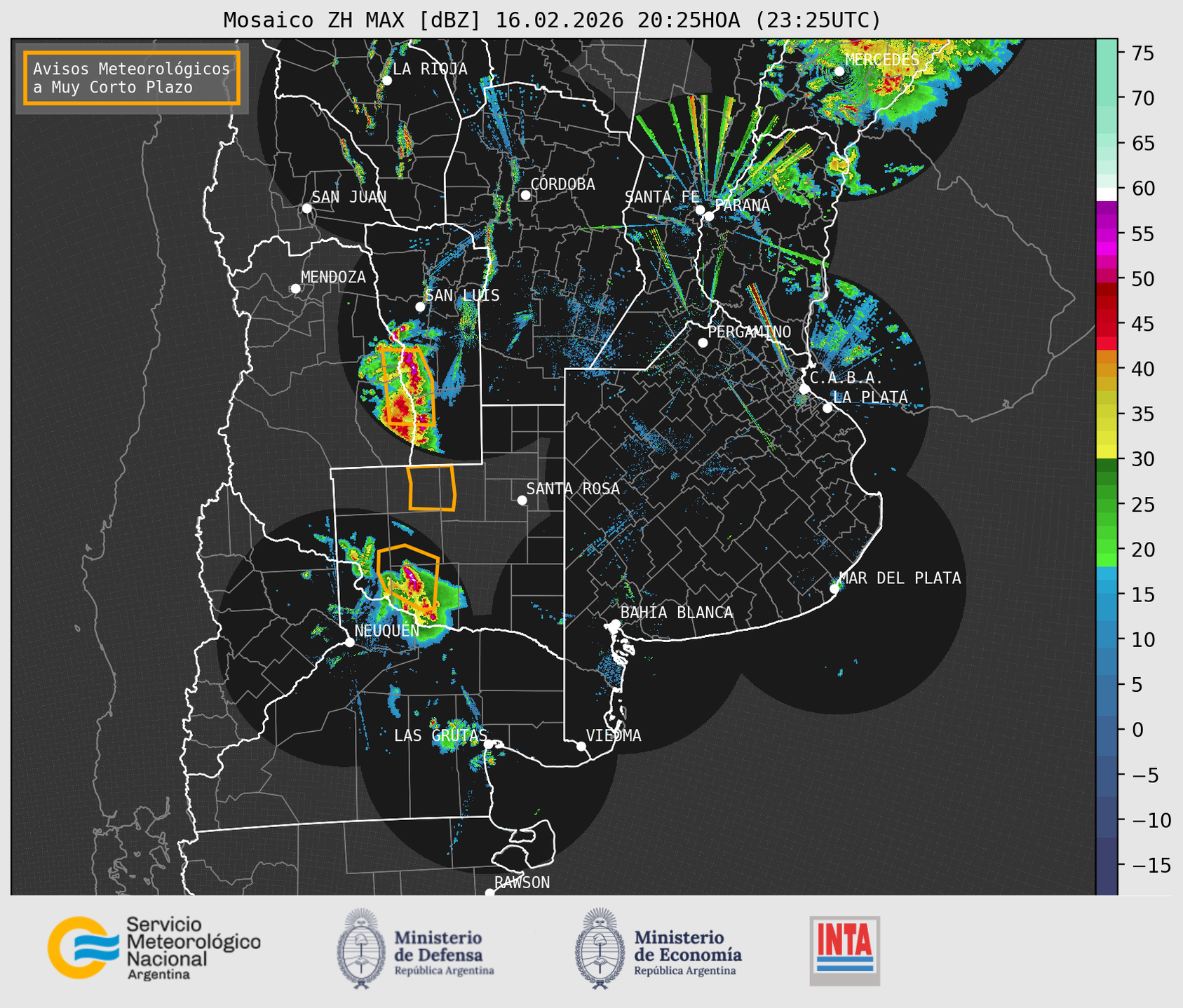Click the BAHÍA BLANCA city label

tap(677, 612)
